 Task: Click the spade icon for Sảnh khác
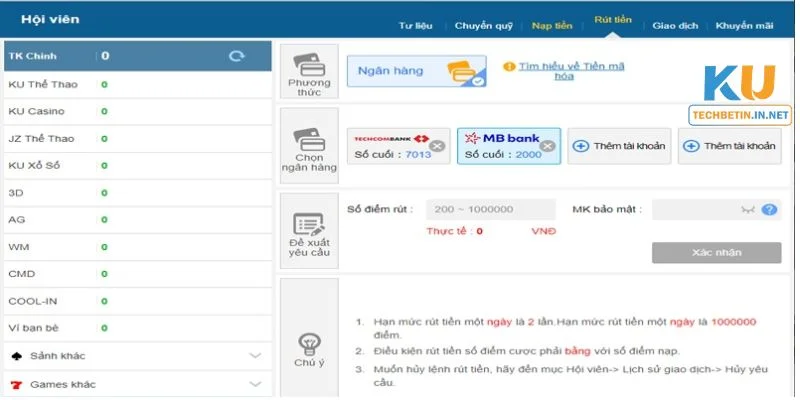click(x=17, y=356)
